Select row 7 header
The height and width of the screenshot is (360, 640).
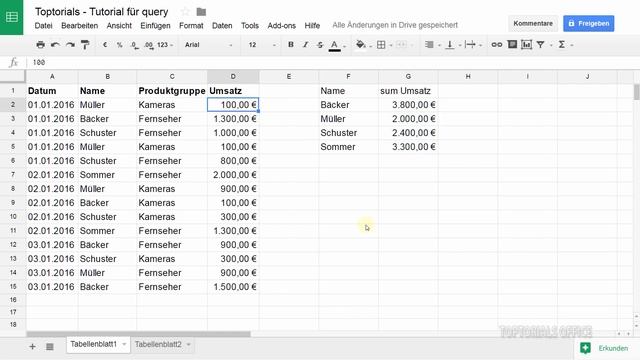(13, 175)
